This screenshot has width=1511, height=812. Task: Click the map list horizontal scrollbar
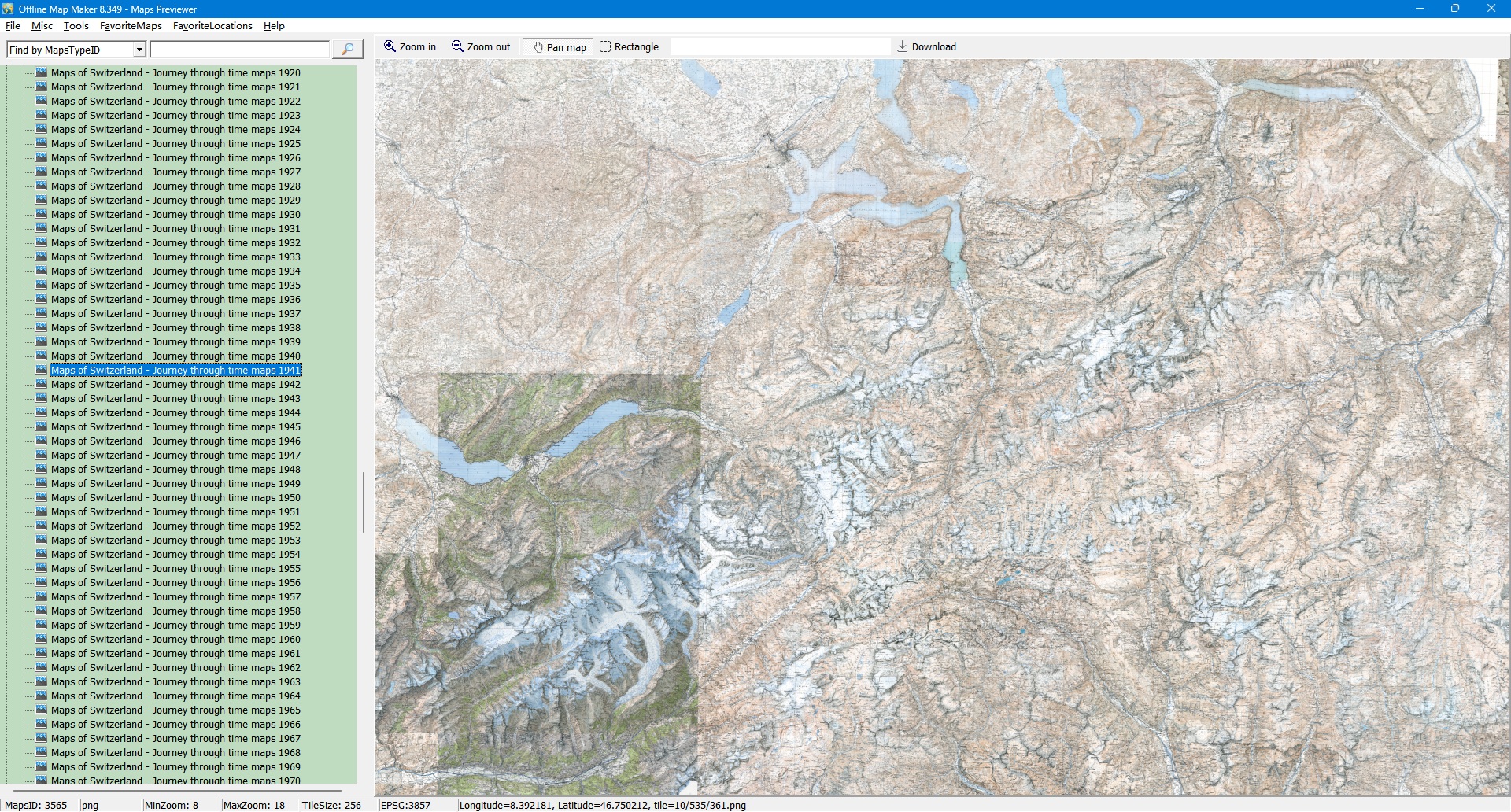click(x=177, y=789)
